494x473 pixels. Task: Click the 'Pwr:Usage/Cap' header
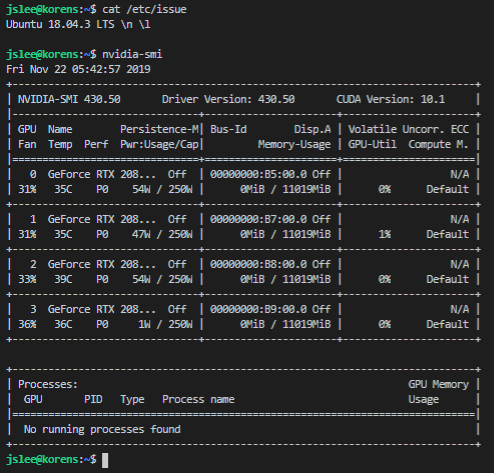159,144
